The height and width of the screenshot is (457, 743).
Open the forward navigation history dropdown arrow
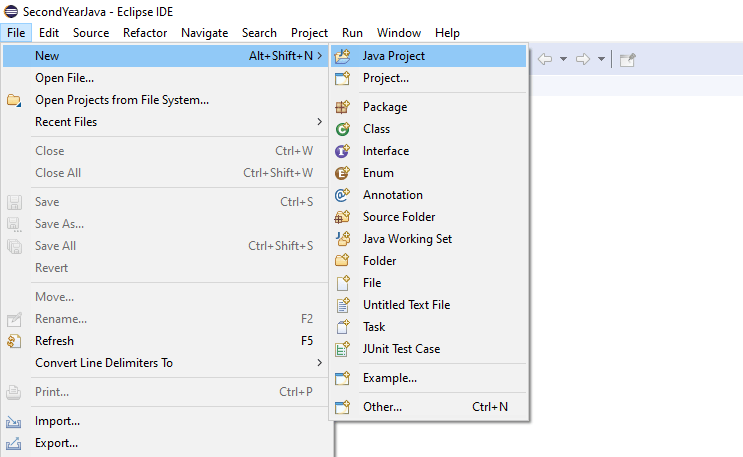coord(601,59)
